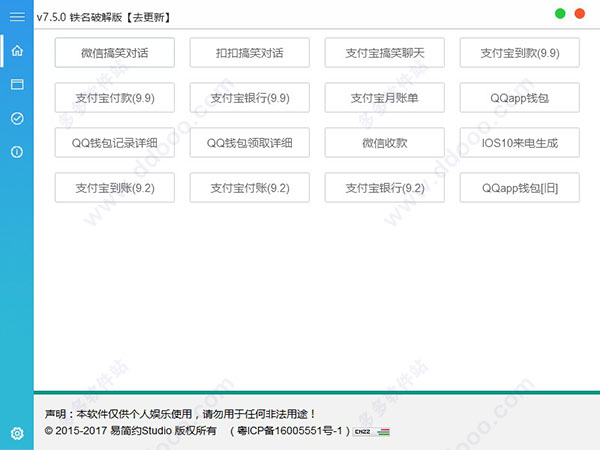Choose 支付宝付款(9.9) button
This screenshot has width=600, height=450.
[115, 98]
